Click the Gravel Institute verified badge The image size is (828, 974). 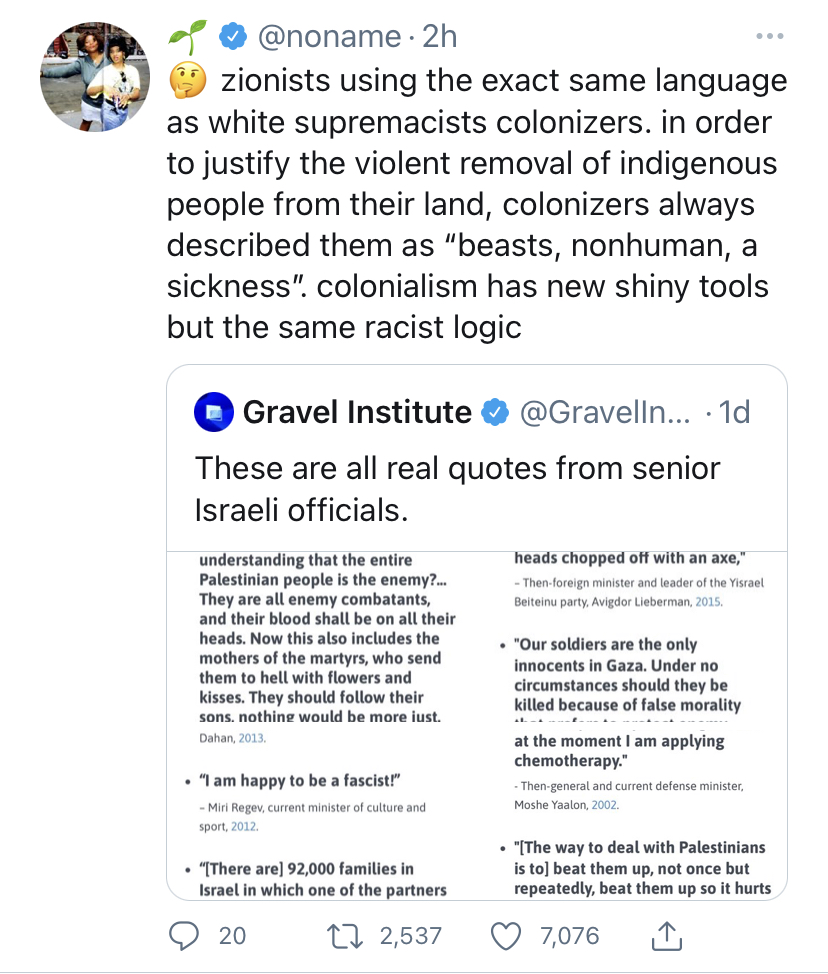[x=495, y=412]
